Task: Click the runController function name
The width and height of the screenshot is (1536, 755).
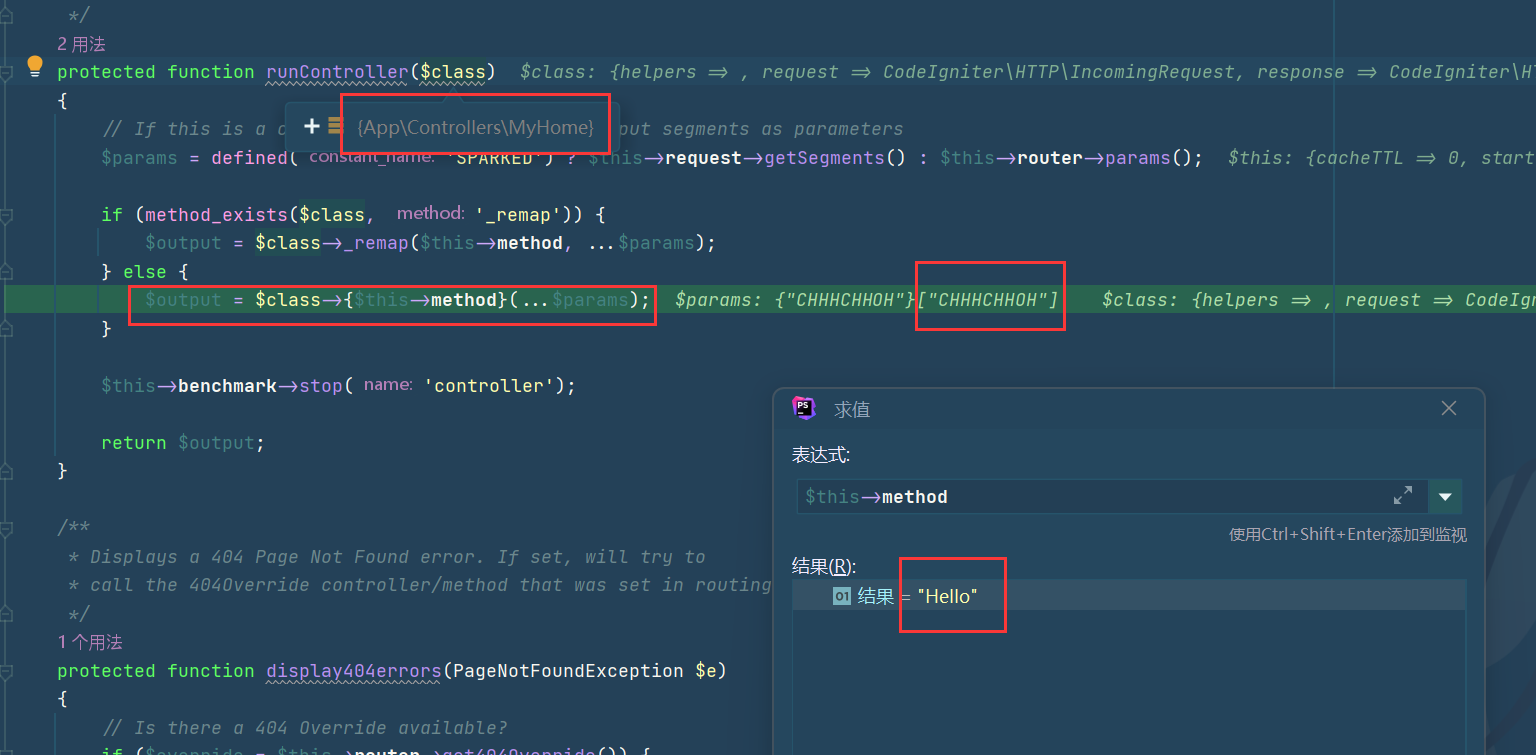Action: tap(338, 72)
